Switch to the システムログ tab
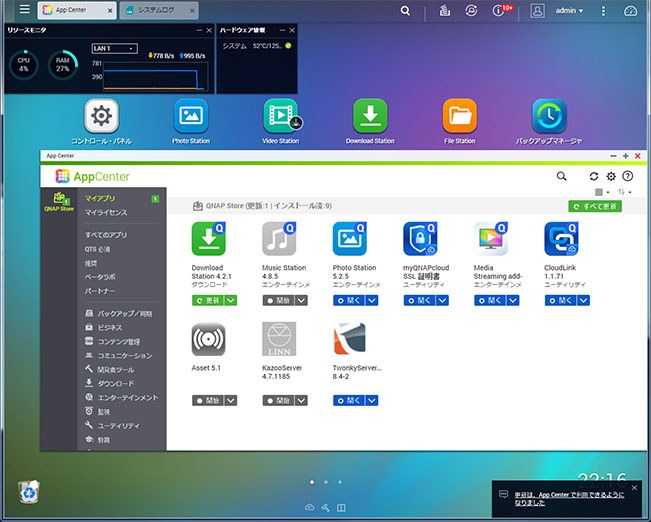 click(159, 10)
